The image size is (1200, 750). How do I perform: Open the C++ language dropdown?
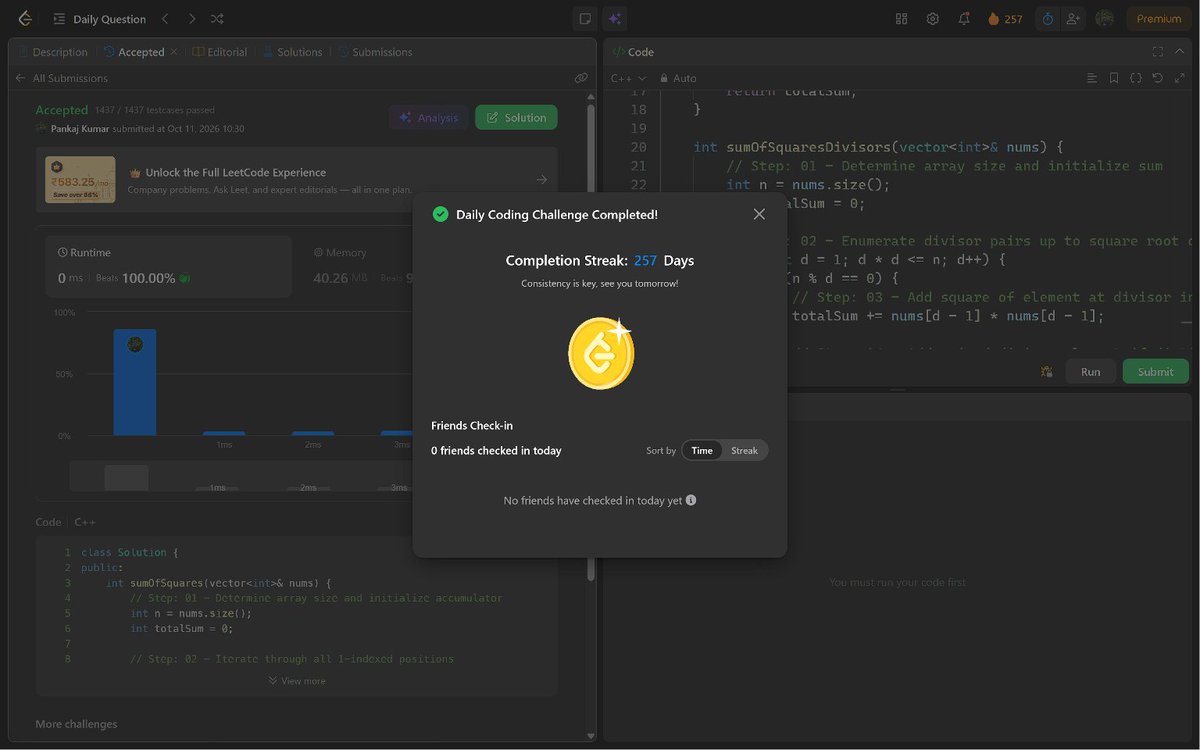tap(628, 78)
